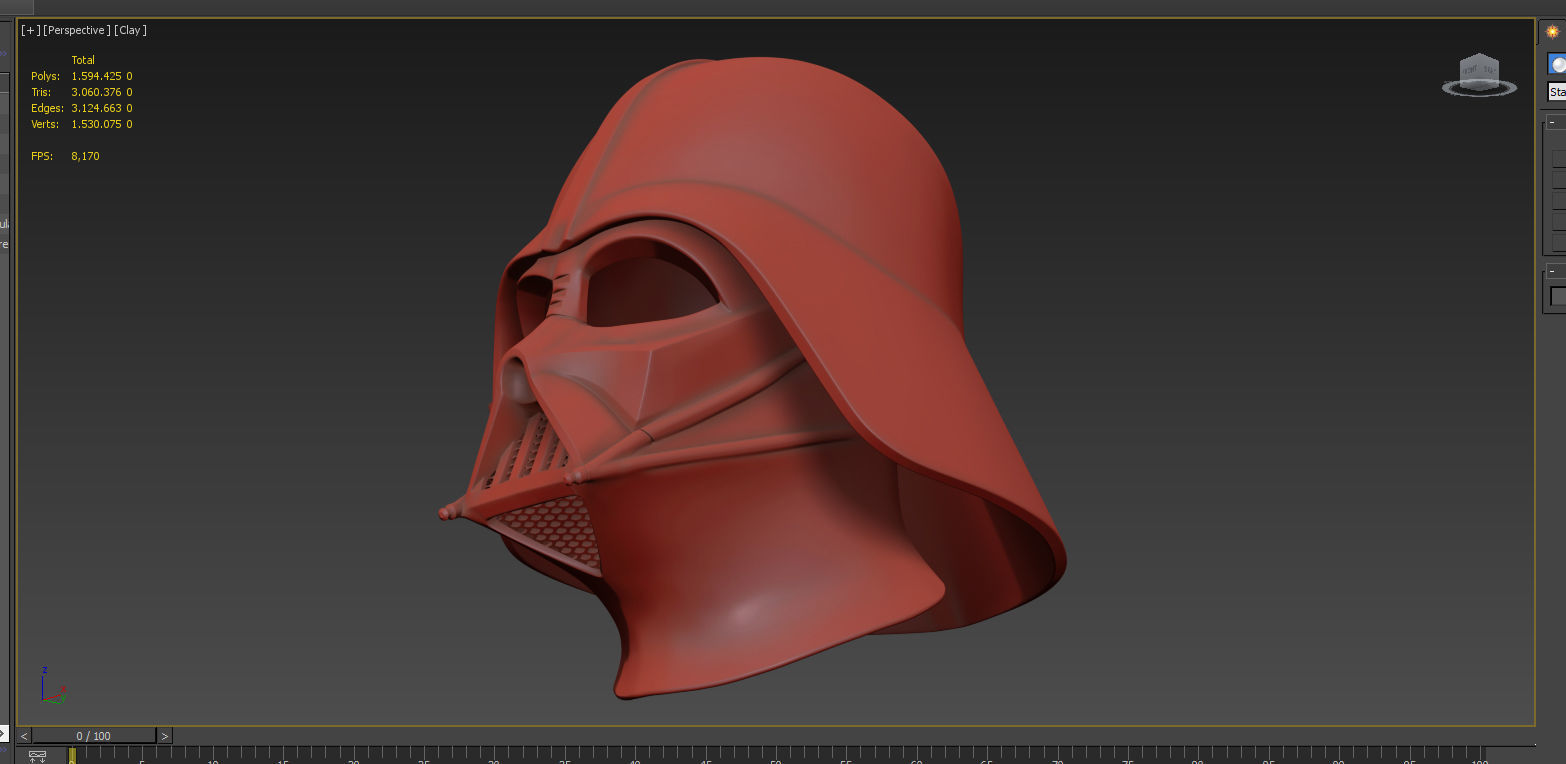Click the ViewCube navigation cube

(x=1479, y=75)
